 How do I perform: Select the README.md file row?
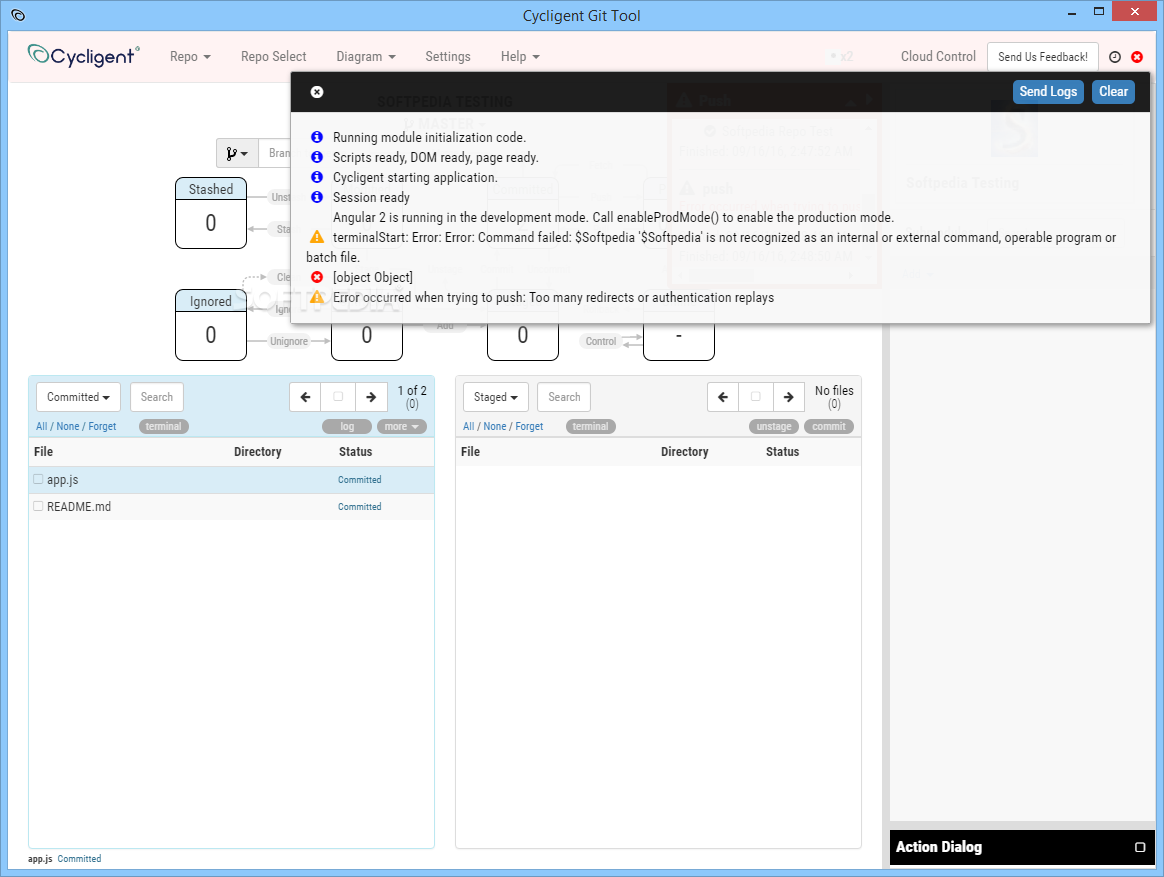click(232, 506)
